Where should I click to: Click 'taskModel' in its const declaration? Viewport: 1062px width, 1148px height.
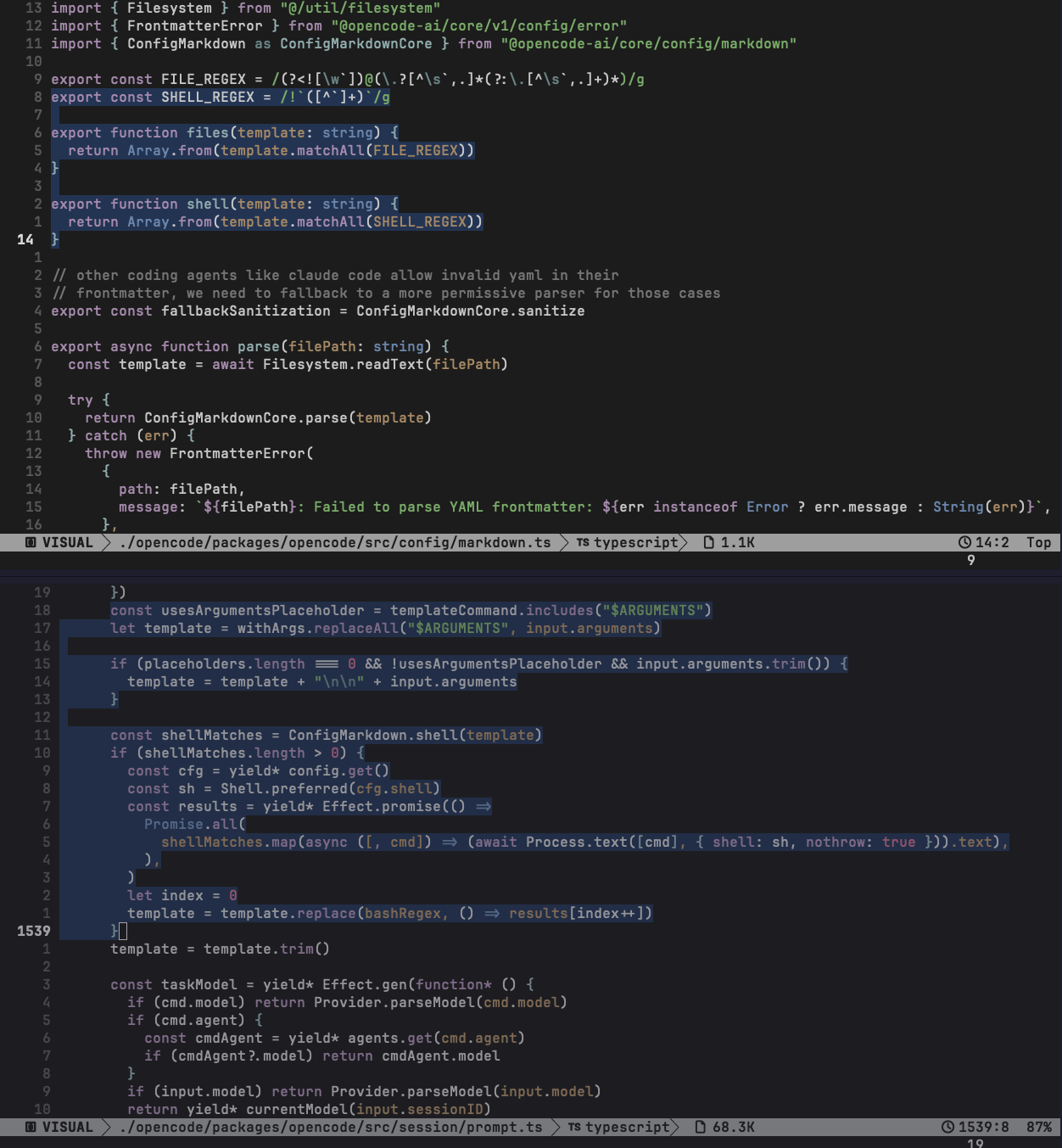(x=199, y=984)
